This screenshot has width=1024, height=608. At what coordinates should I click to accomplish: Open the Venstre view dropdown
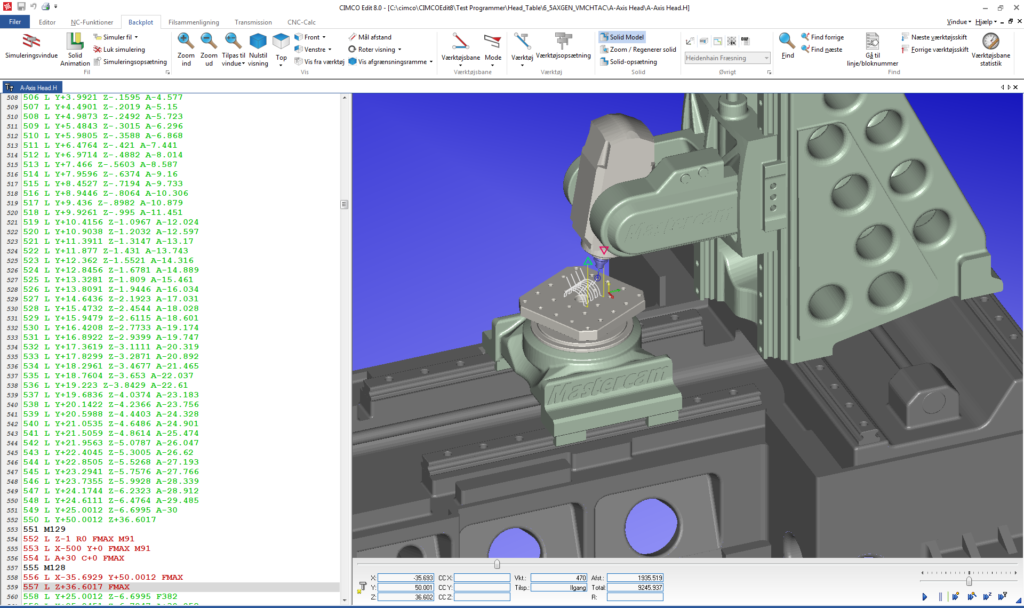313,50
